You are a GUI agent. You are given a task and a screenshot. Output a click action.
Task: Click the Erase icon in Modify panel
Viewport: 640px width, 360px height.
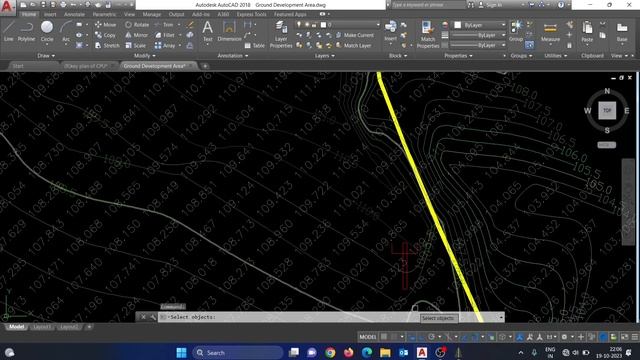(190, 24)
